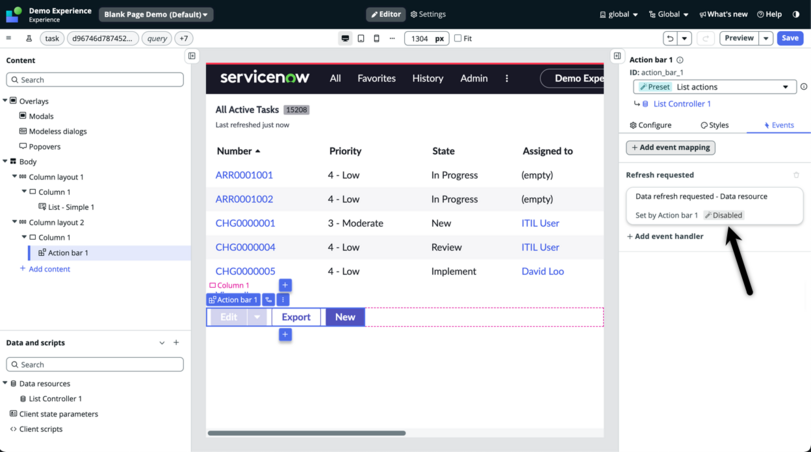Viewport: 811px width, 452px height.
Task: Open Preview options dropdown arrow
Action: pos(766,38)
